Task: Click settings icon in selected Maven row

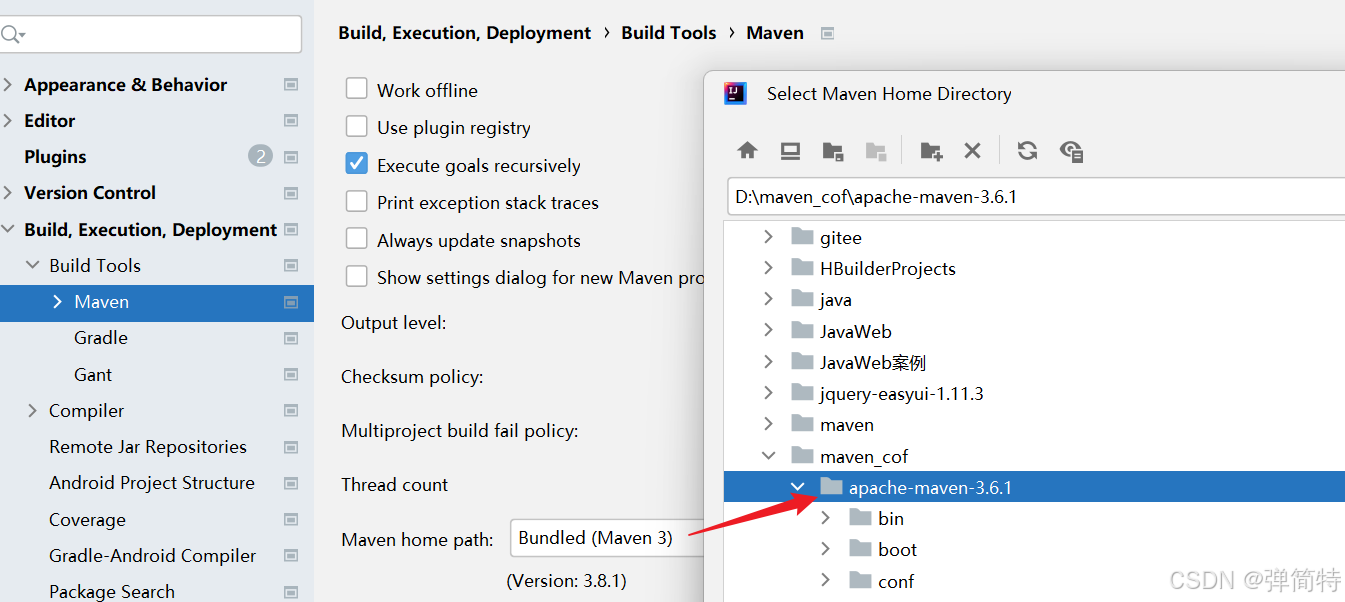Action: pyautogui.click(x=291, y=302)
